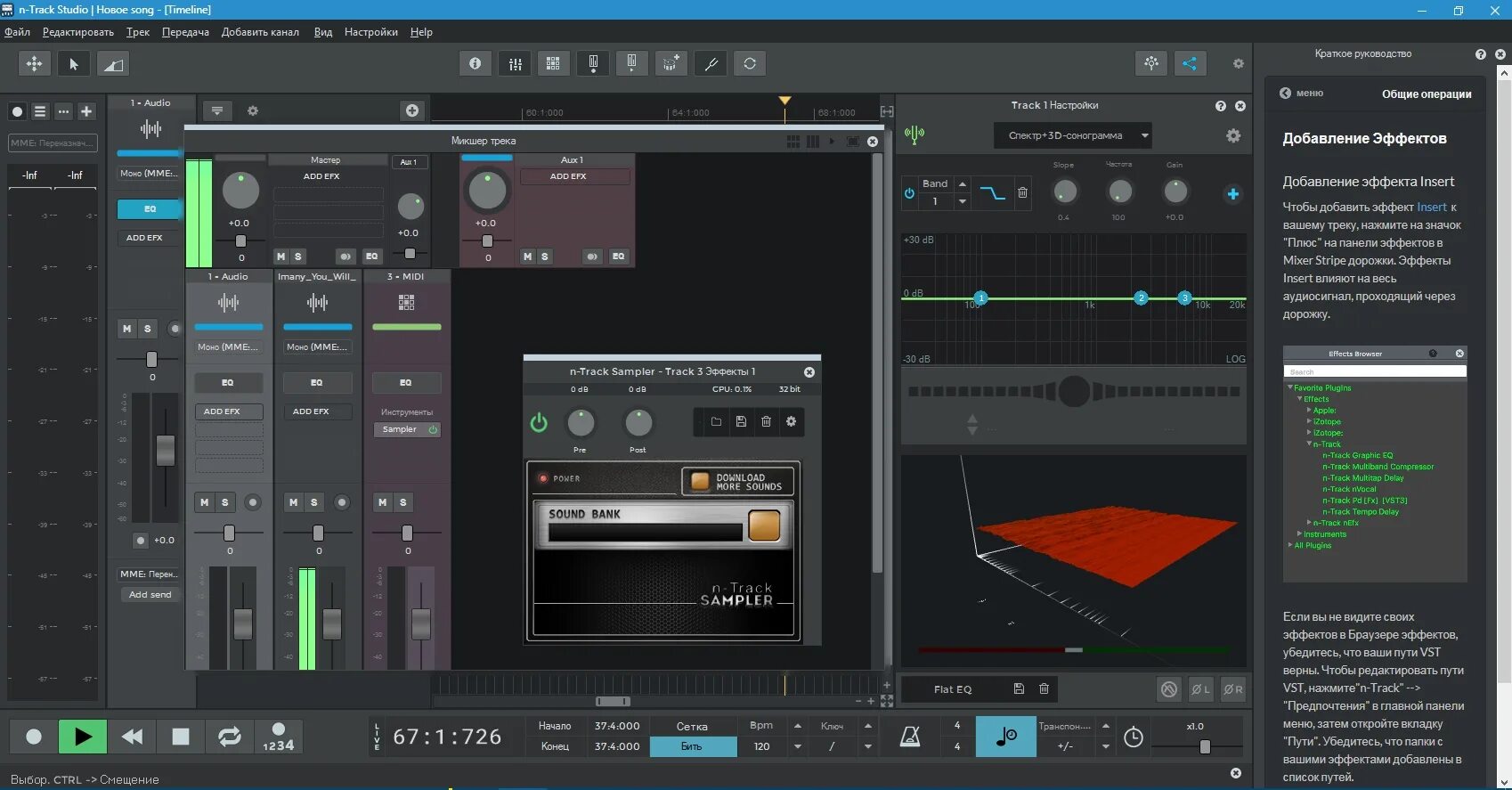Image resolution: width=1512 pixels, height=790 pixels.
Task: Add an EQ band with blue plus
Action: coord(1232,194)
